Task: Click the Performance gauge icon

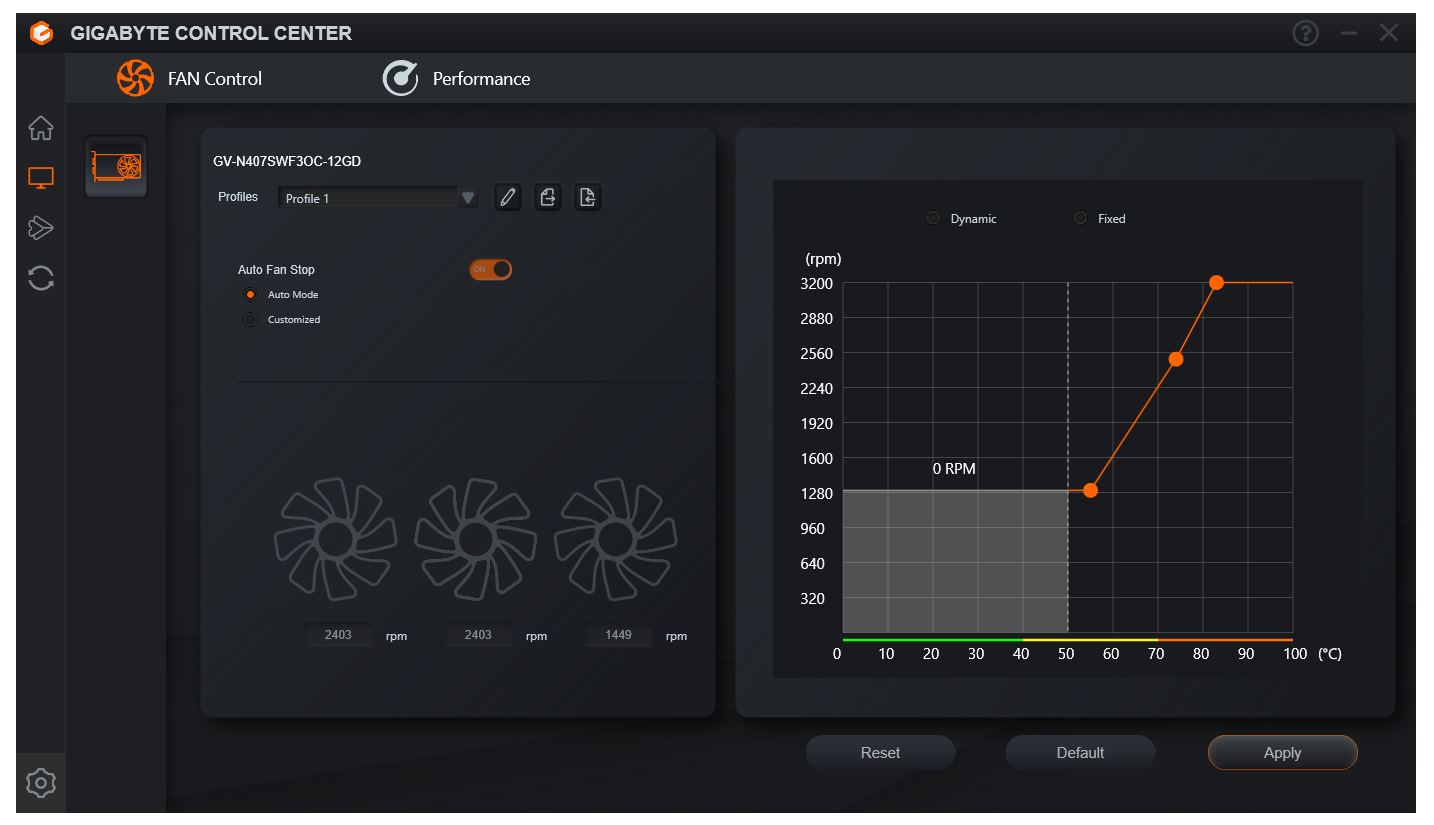Action: click(x=400, y=78)
